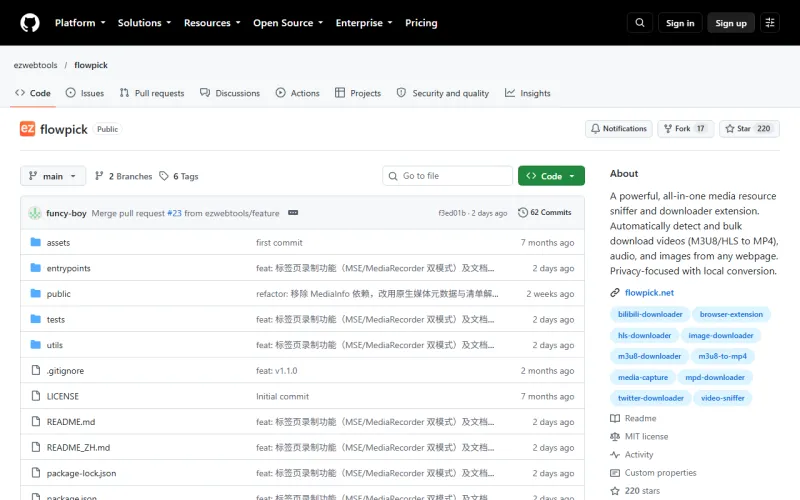
Task: Select the video-sniffer topic tag
Action: (722, 398)
